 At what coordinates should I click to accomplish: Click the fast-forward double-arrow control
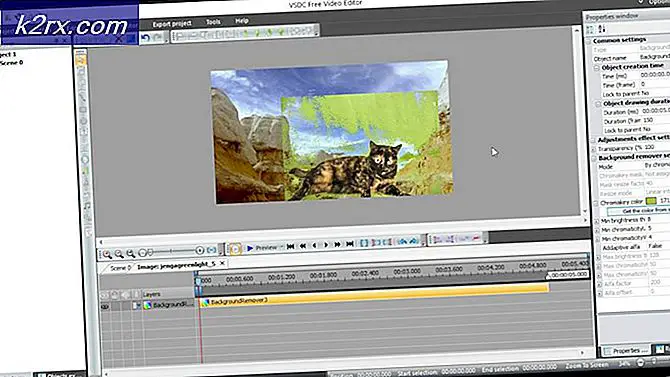tap(338, 244)
